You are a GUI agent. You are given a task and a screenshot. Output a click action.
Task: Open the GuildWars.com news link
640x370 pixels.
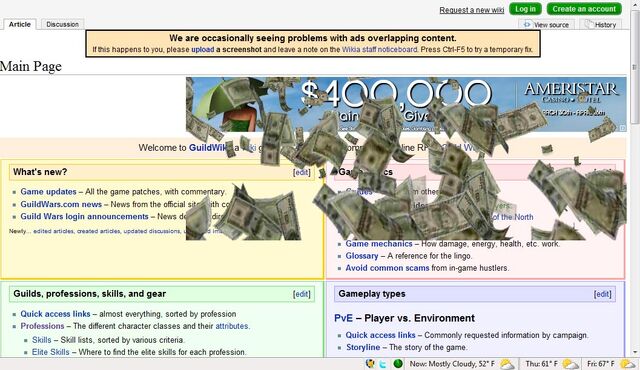61,204
